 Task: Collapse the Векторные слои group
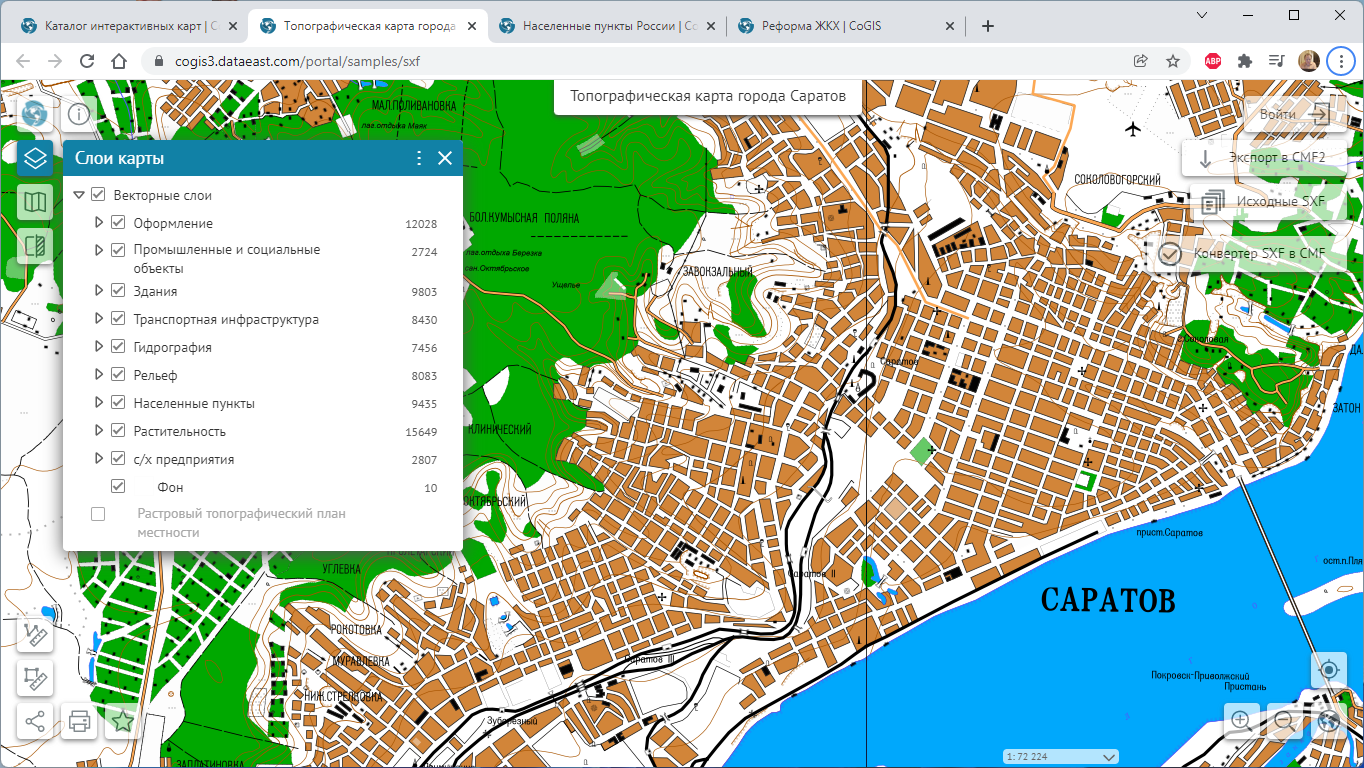(79, 195)
